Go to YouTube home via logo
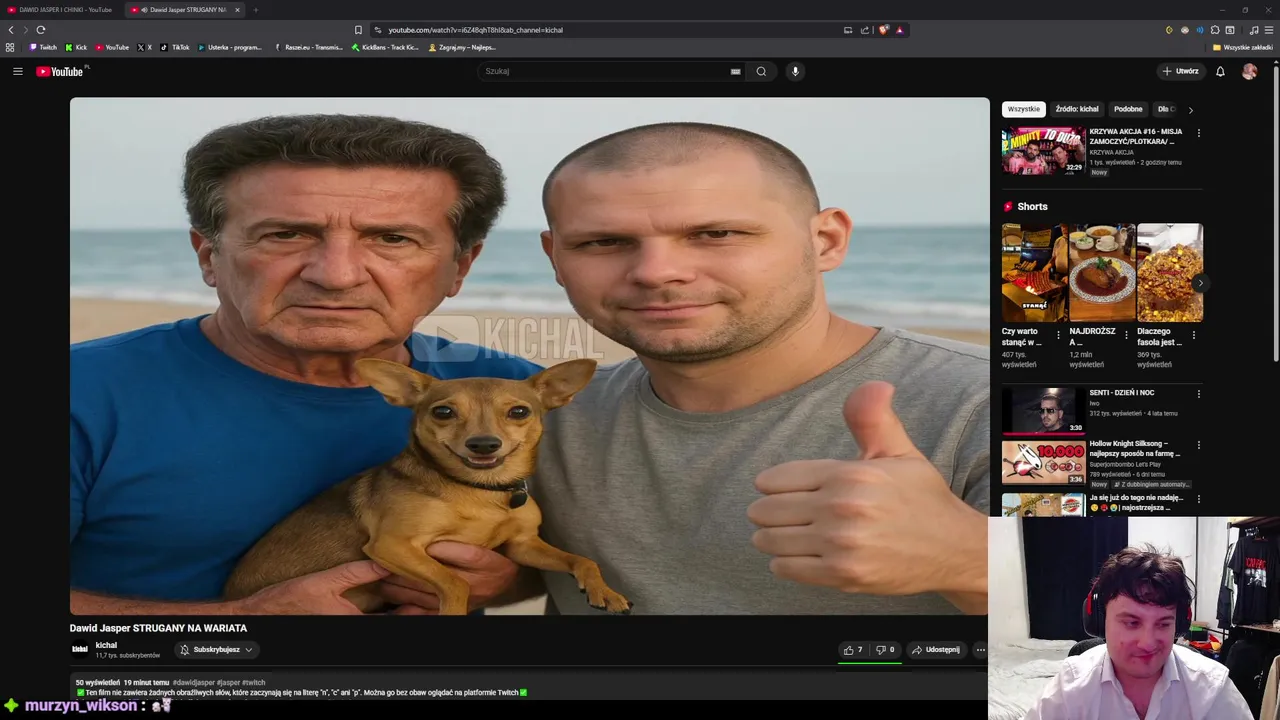This screenshot has width=1280, height=720. coord(62,71)
